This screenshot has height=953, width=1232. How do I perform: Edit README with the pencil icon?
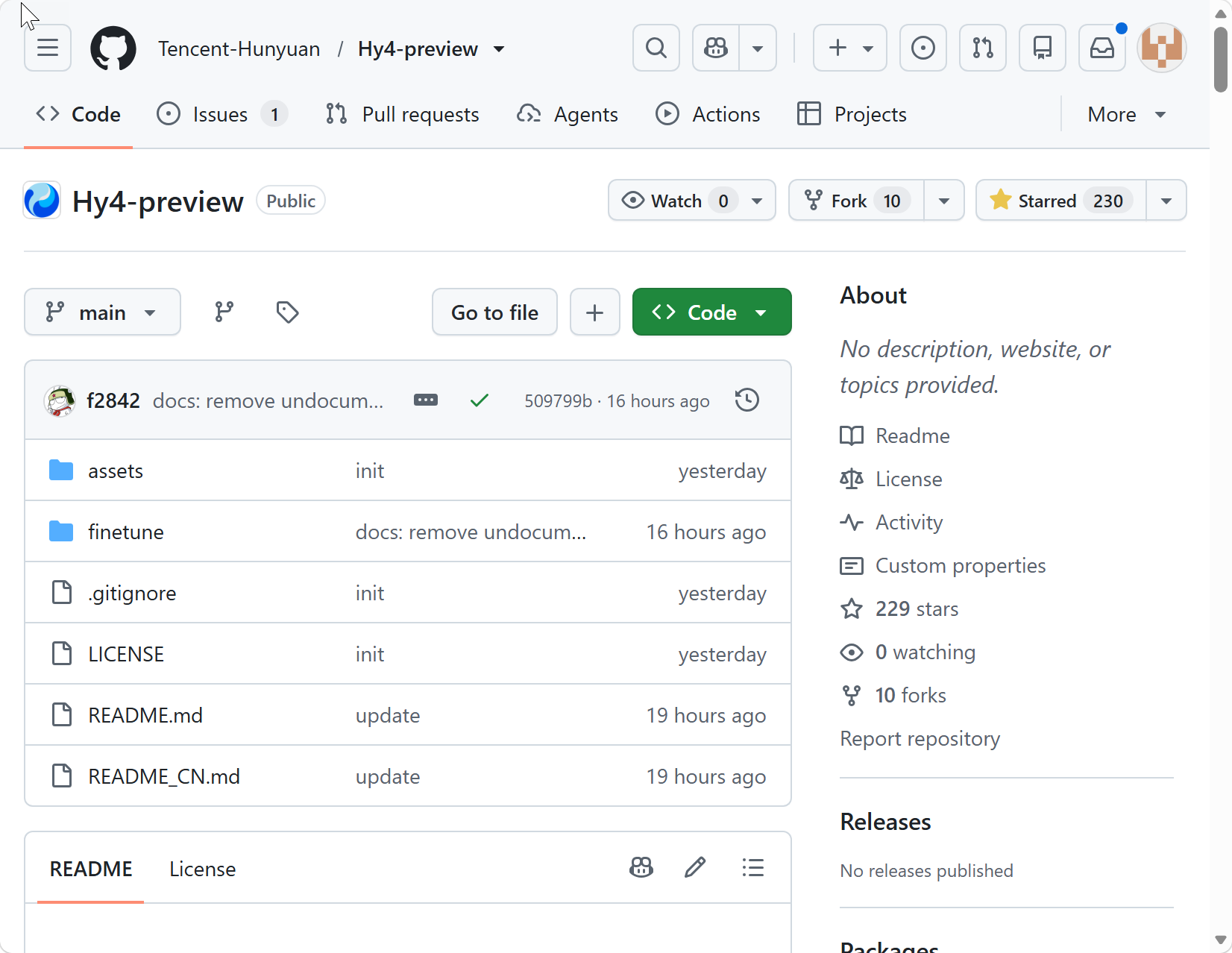[x=695, y=867]
